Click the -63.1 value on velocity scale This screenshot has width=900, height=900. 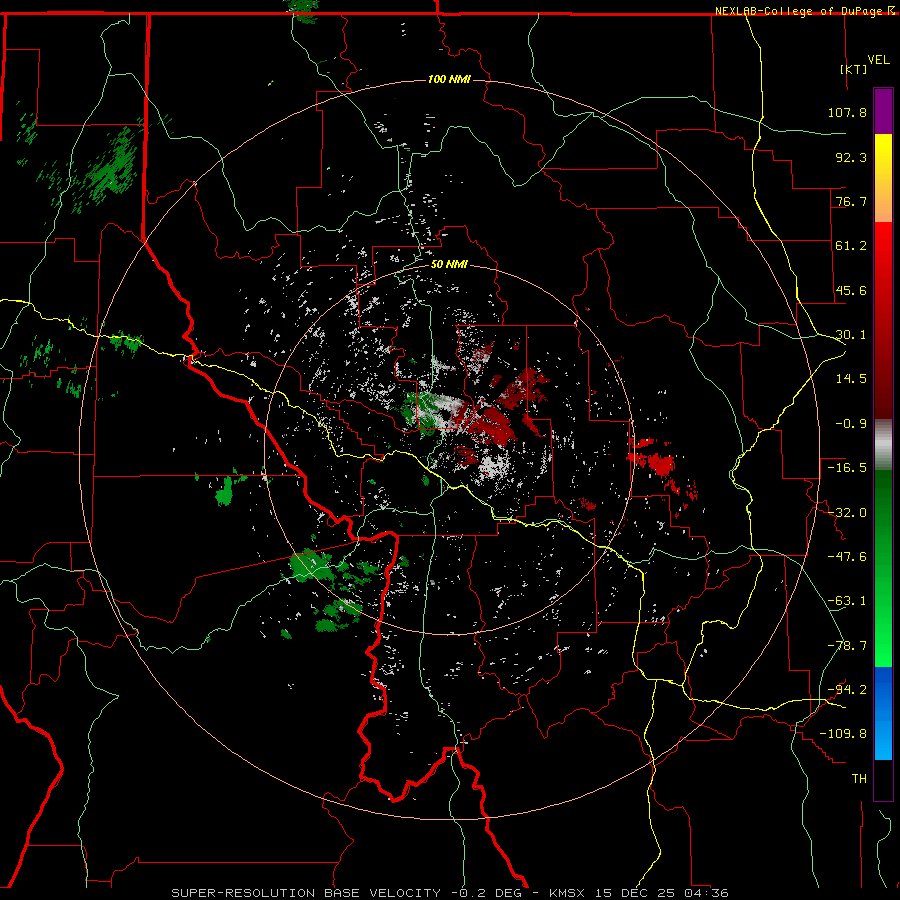coord(847,601)
